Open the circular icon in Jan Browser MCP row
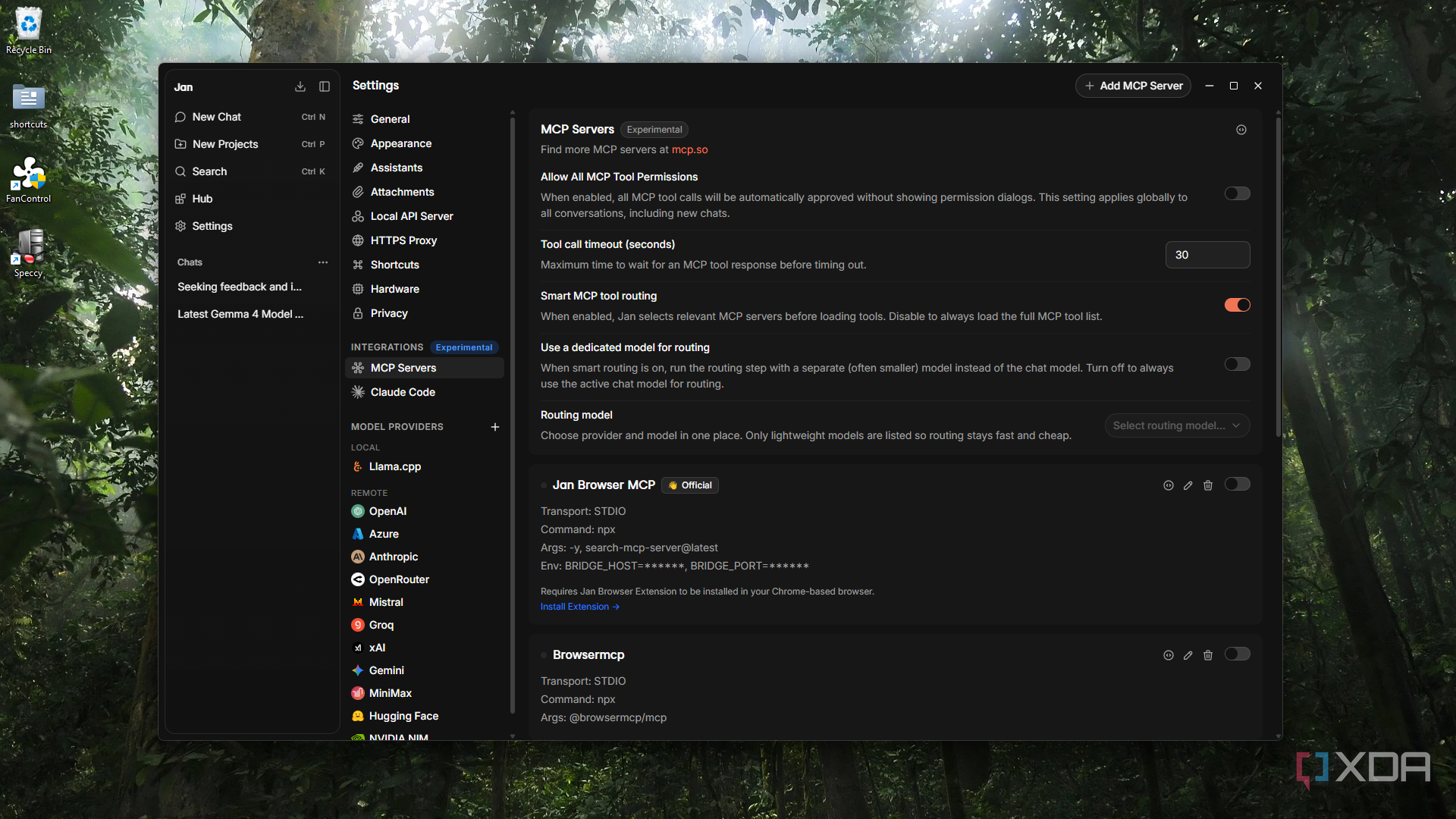Viewport: 1456px width, 819px height. click(1169, 485)
